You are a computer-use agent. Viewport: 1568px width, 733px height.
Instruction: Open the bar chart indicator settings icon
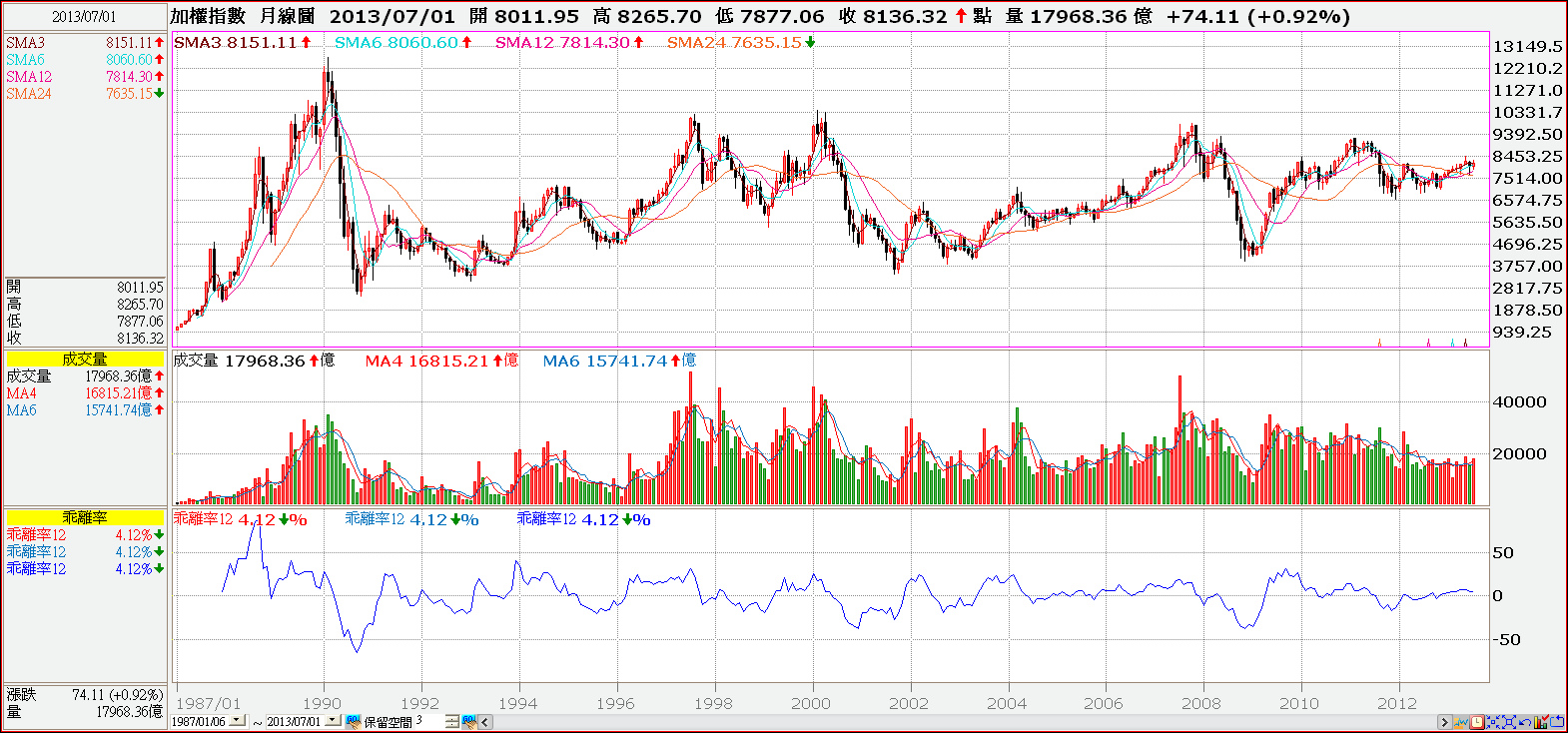[1541, 722]
